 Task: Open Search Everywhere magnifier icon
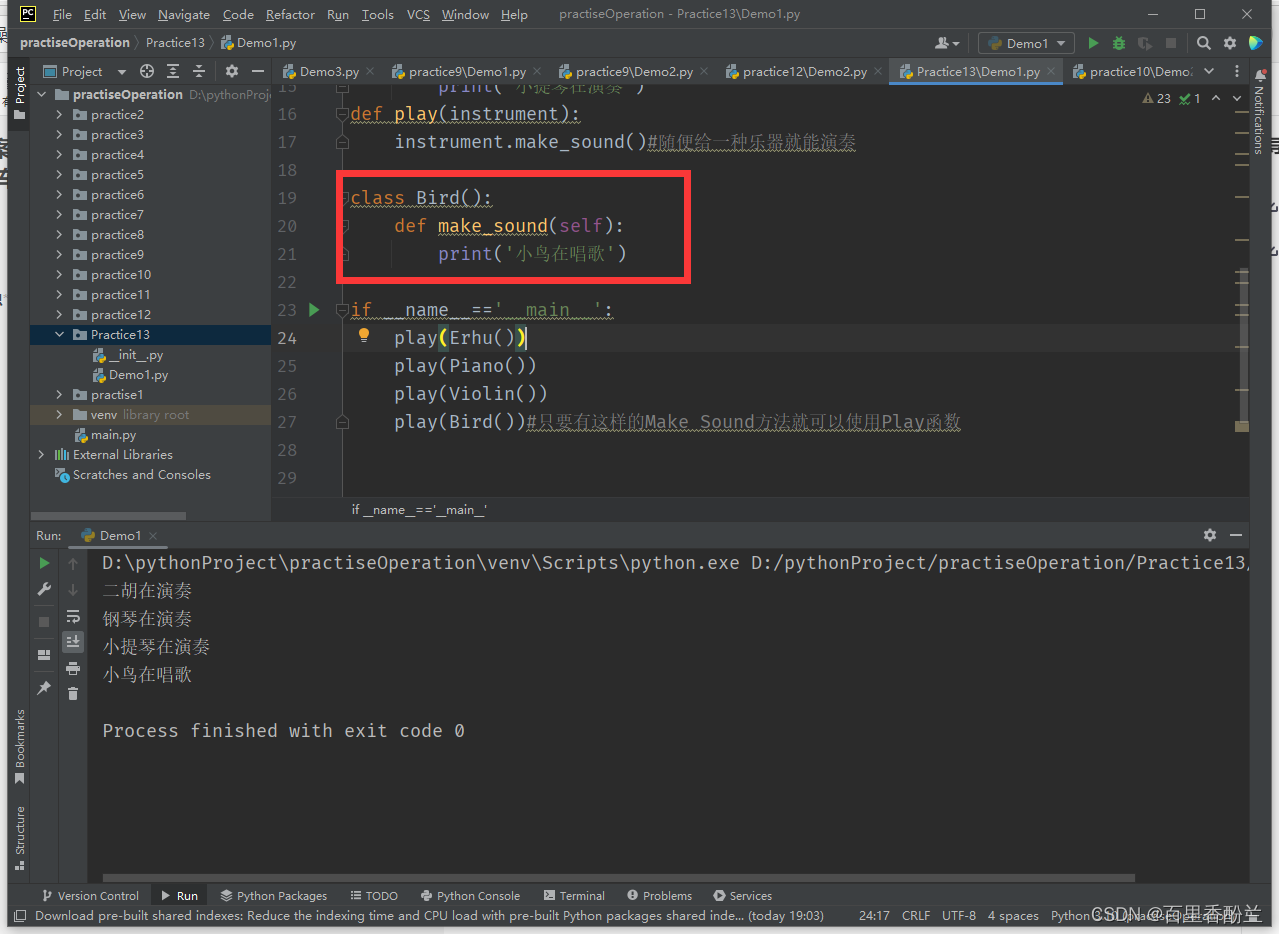click(1204, 43)
